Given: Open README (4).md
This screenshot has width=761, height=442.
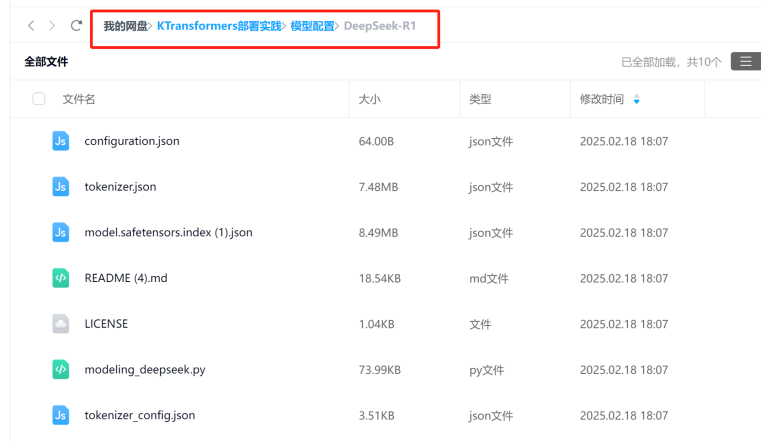Looking at the screenshot, I should 126,278.
